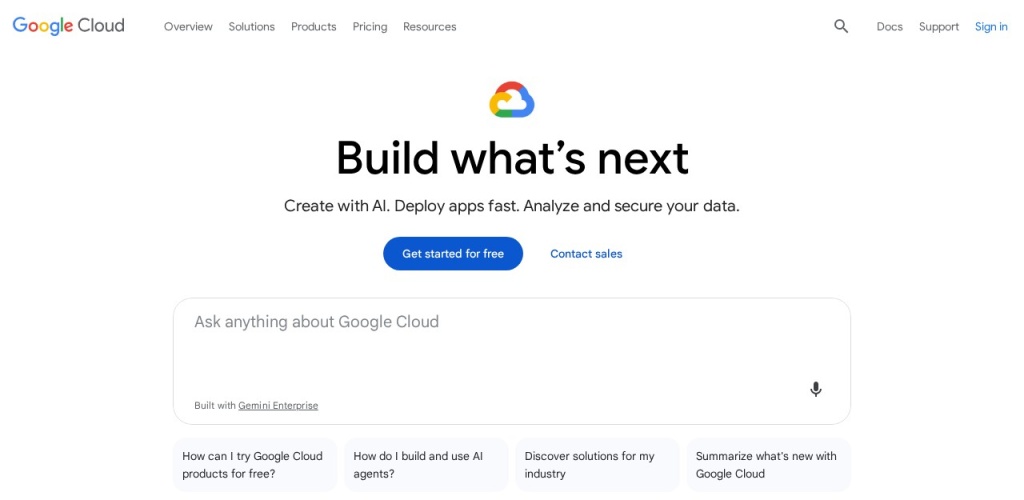Open the Support link
Screen dimensions: 1024x500
tap(939, 27)
